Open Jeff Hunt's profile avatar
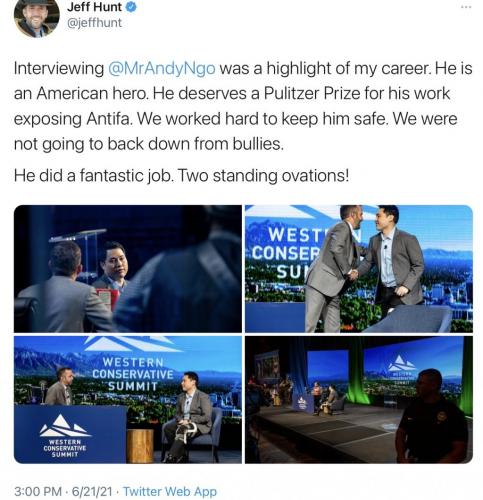 click(36, 16)
